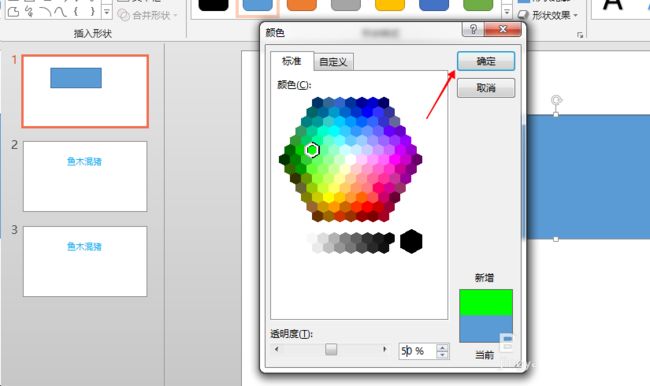Viewport: 650px width, 386px height.
Task: Apply the green shape style
Action: tap(478, 5)
